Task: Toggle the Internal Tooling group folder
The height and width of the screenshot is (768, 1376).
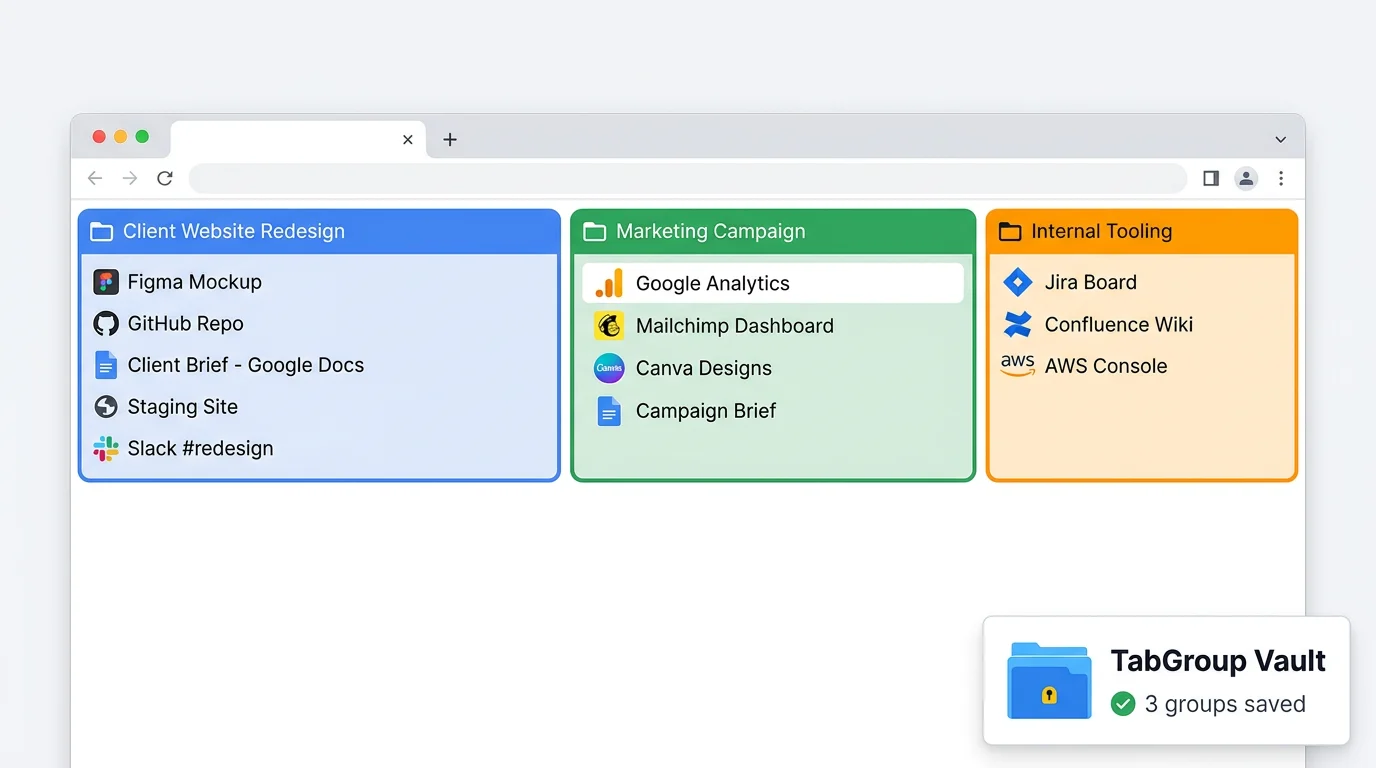Action: pos(1010,231)
